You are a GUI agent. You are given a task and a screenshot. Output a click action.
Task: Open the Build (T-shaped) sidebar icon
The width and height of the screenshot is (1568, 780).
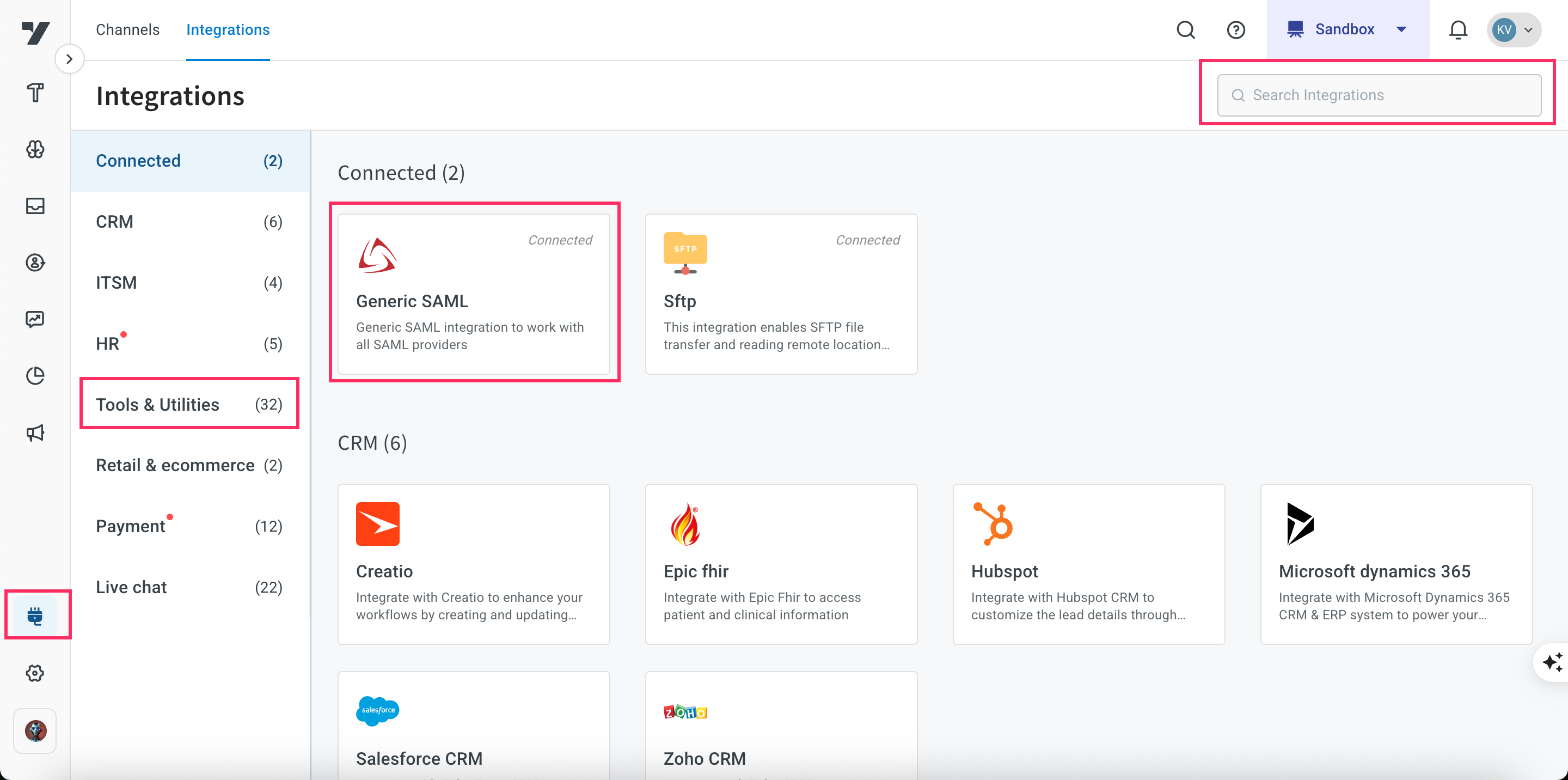tap(35, 93)
